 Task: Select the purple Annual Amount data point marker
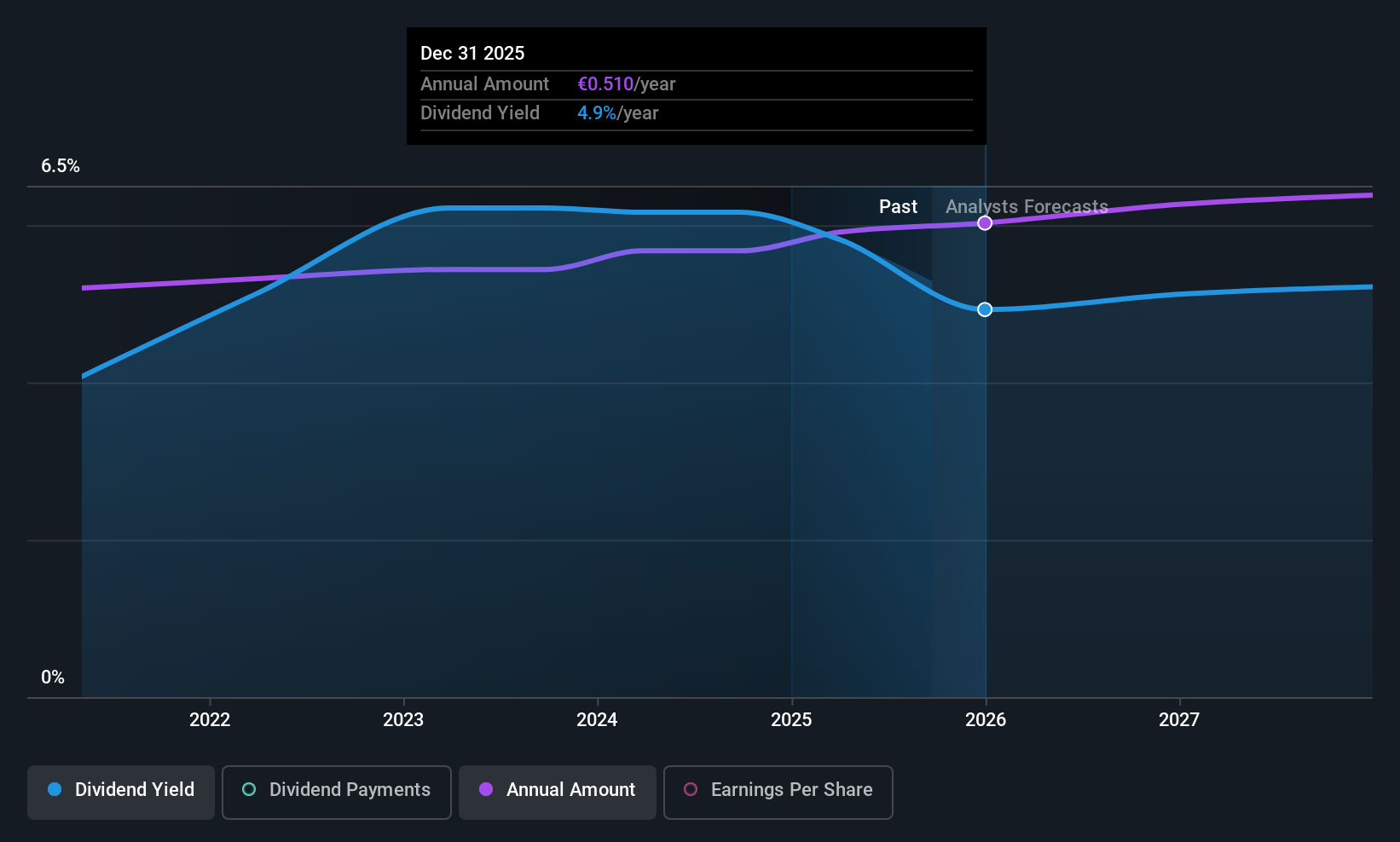point(985,223)
